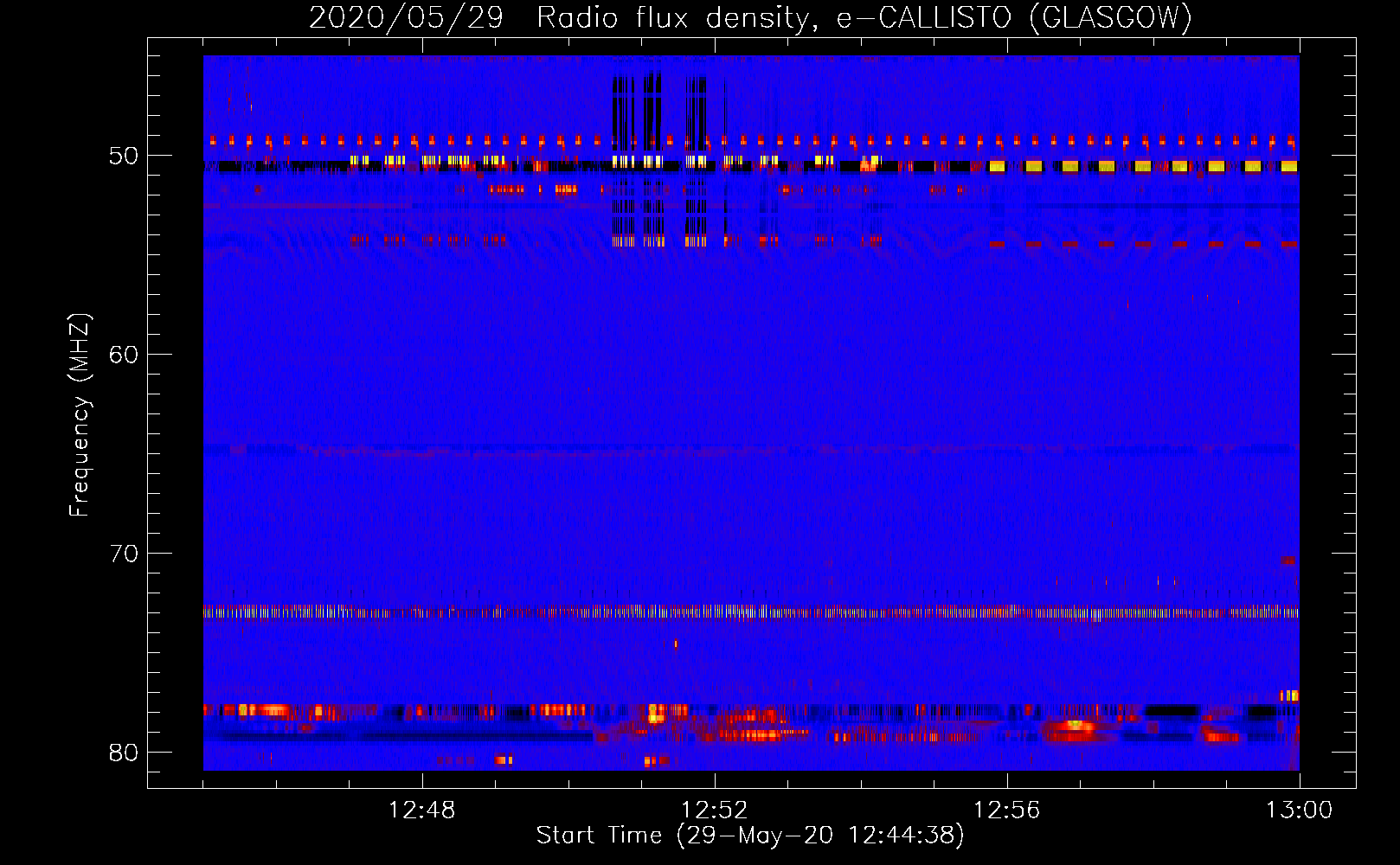Screen dimensions: 1400x865
Task: Click the 13:00 time tick label
Action: (1300, 811)
